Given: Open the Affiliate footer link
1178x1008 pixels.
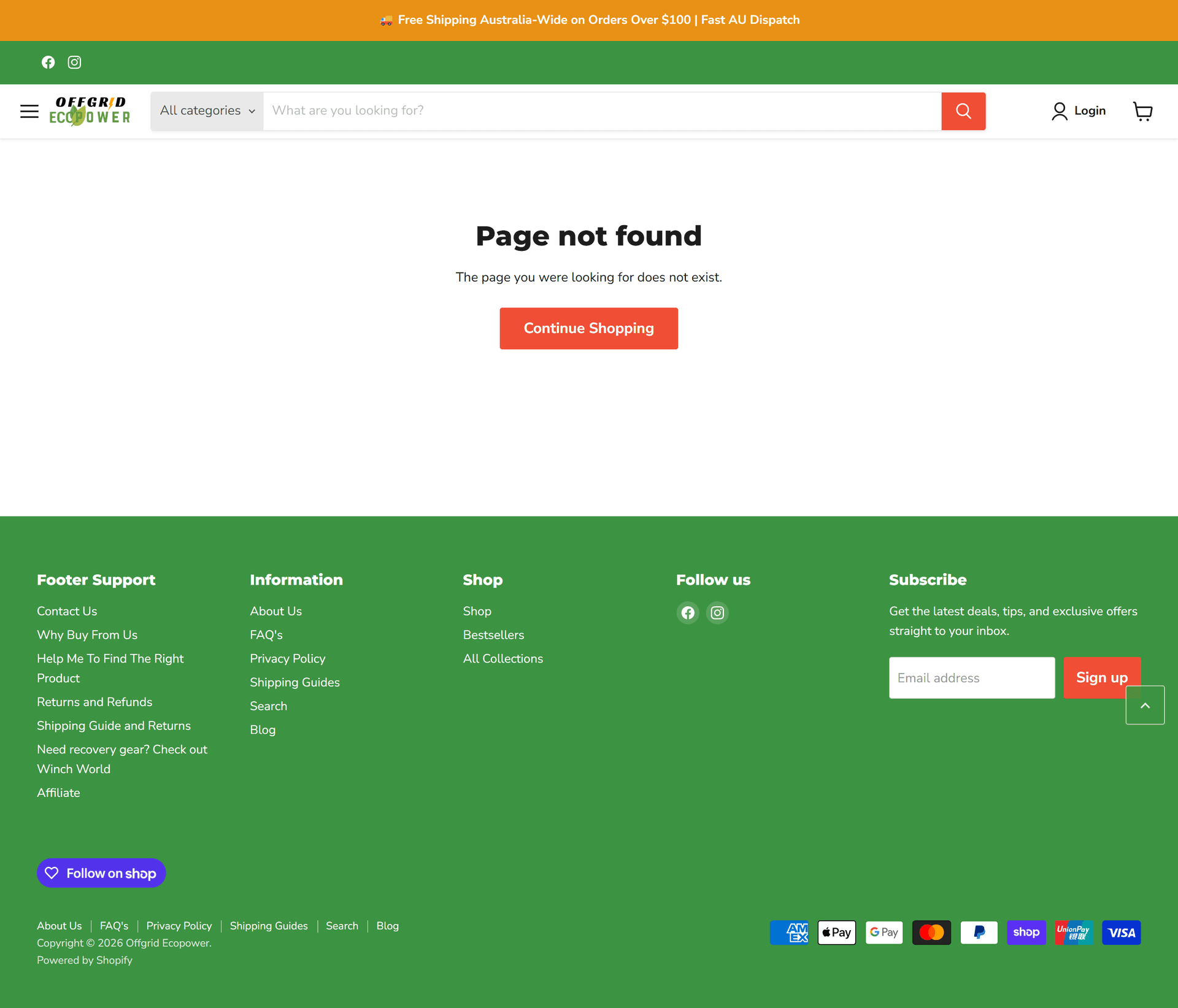Looking at the screenshot, I should (x=58, y=793).
